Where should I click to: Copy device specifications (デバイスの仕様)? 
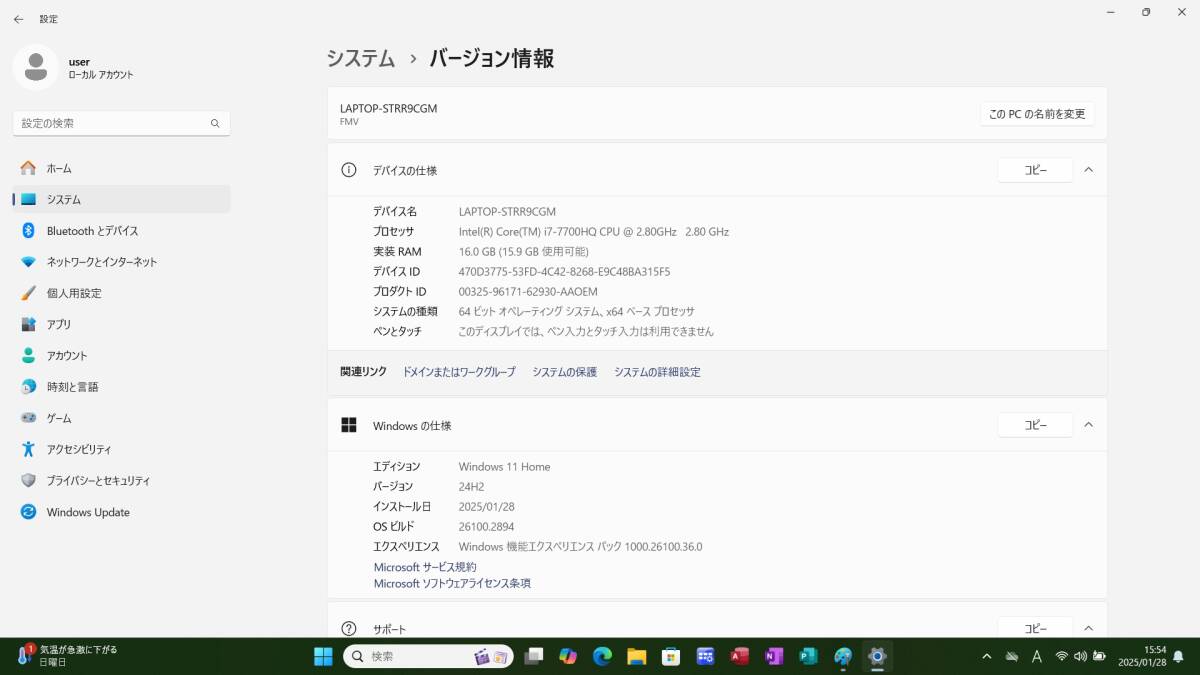coord(1035,170)
